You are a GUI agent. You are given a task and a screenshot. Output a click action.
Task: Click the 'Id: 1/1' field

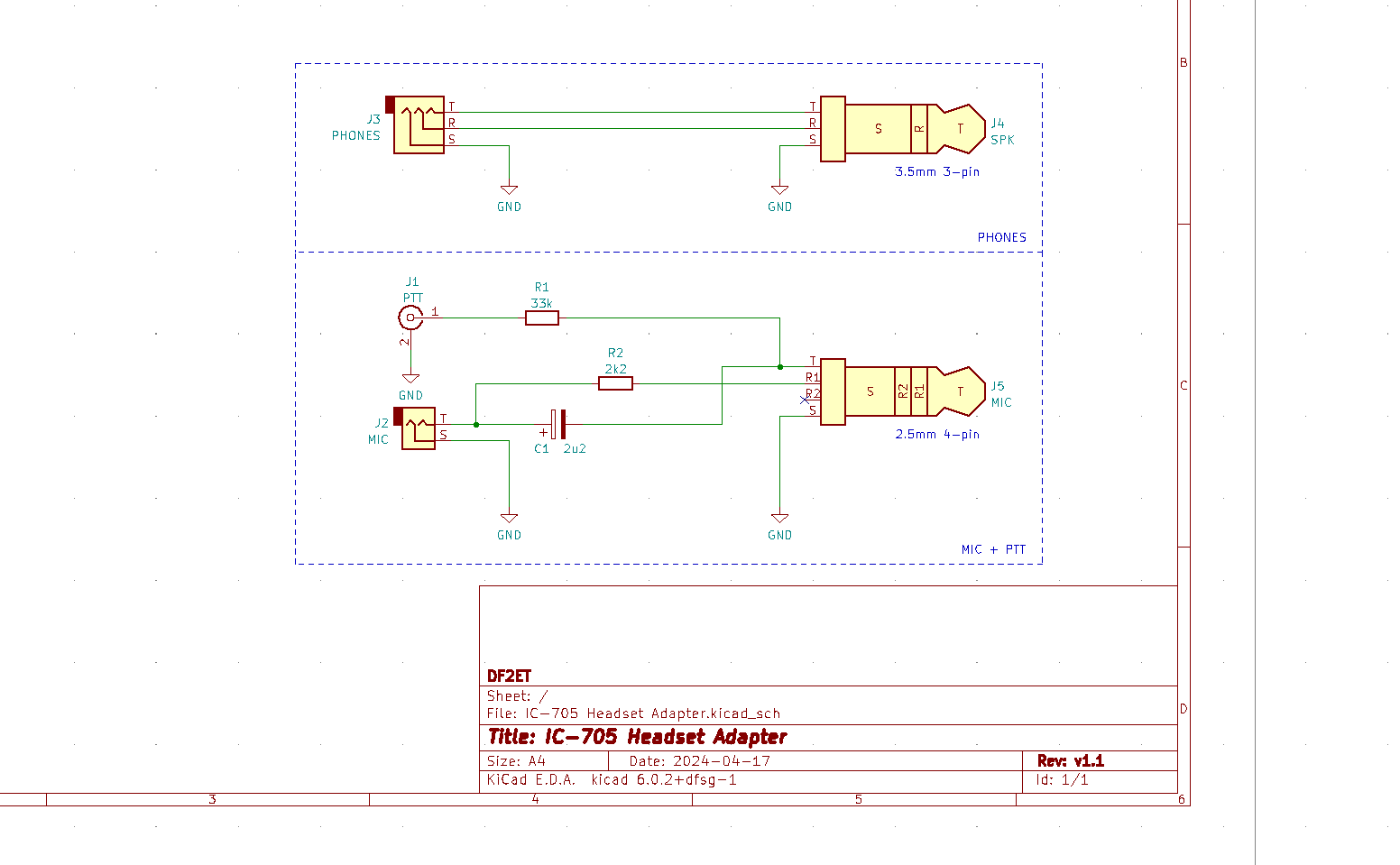click(x=1062, y=780)
